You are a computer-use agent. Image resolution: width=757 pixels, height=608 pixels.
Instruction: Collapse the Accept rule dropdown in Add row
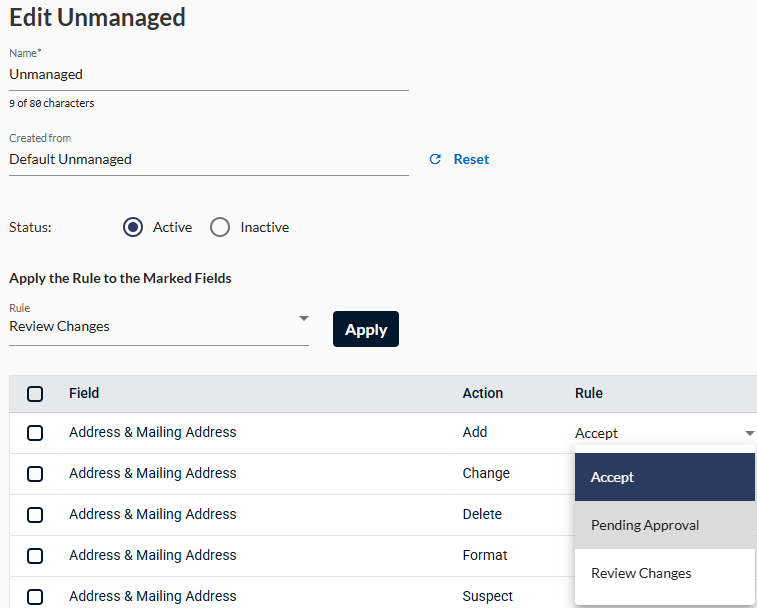point(665,433)
